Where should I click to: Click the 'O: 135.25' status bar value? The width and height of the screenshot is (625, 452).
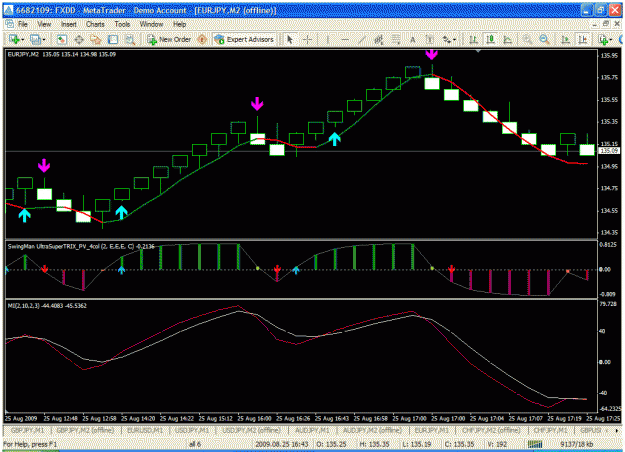pos(331,444)
